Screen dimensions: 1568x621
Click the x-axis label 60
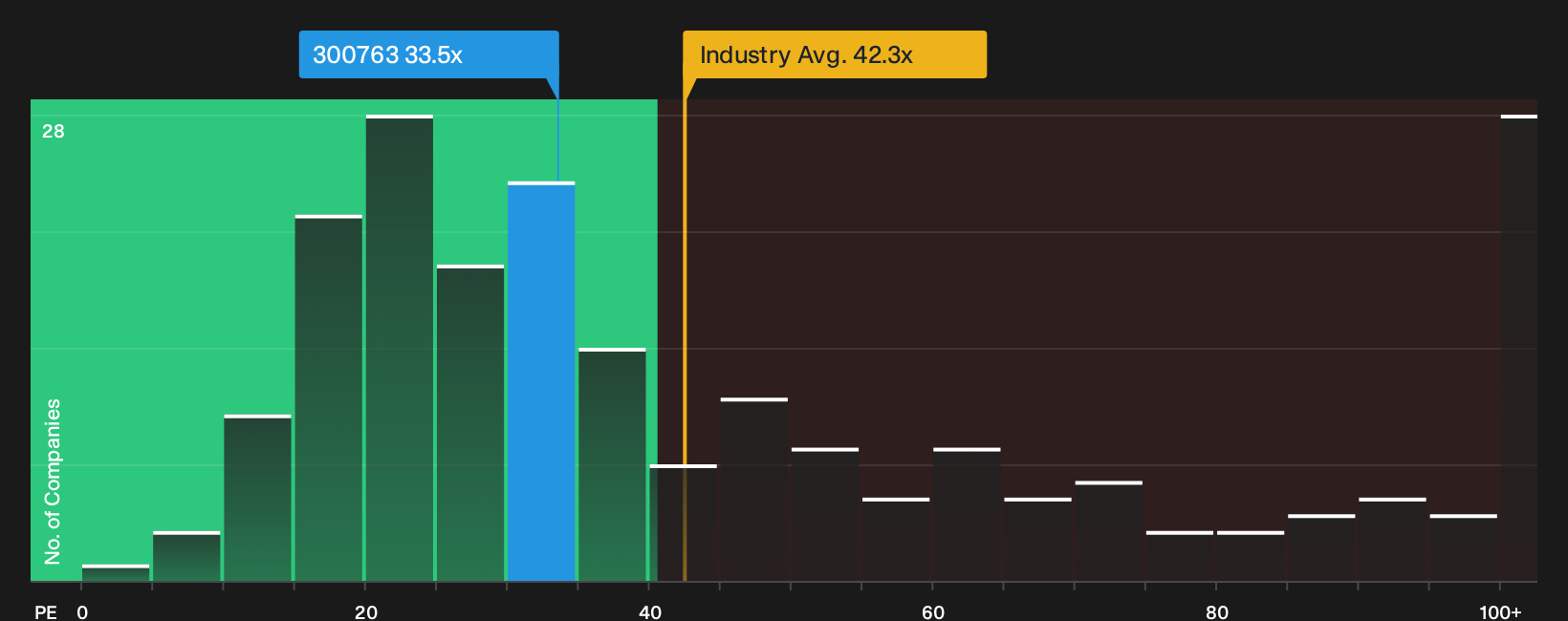coord(933,611)
